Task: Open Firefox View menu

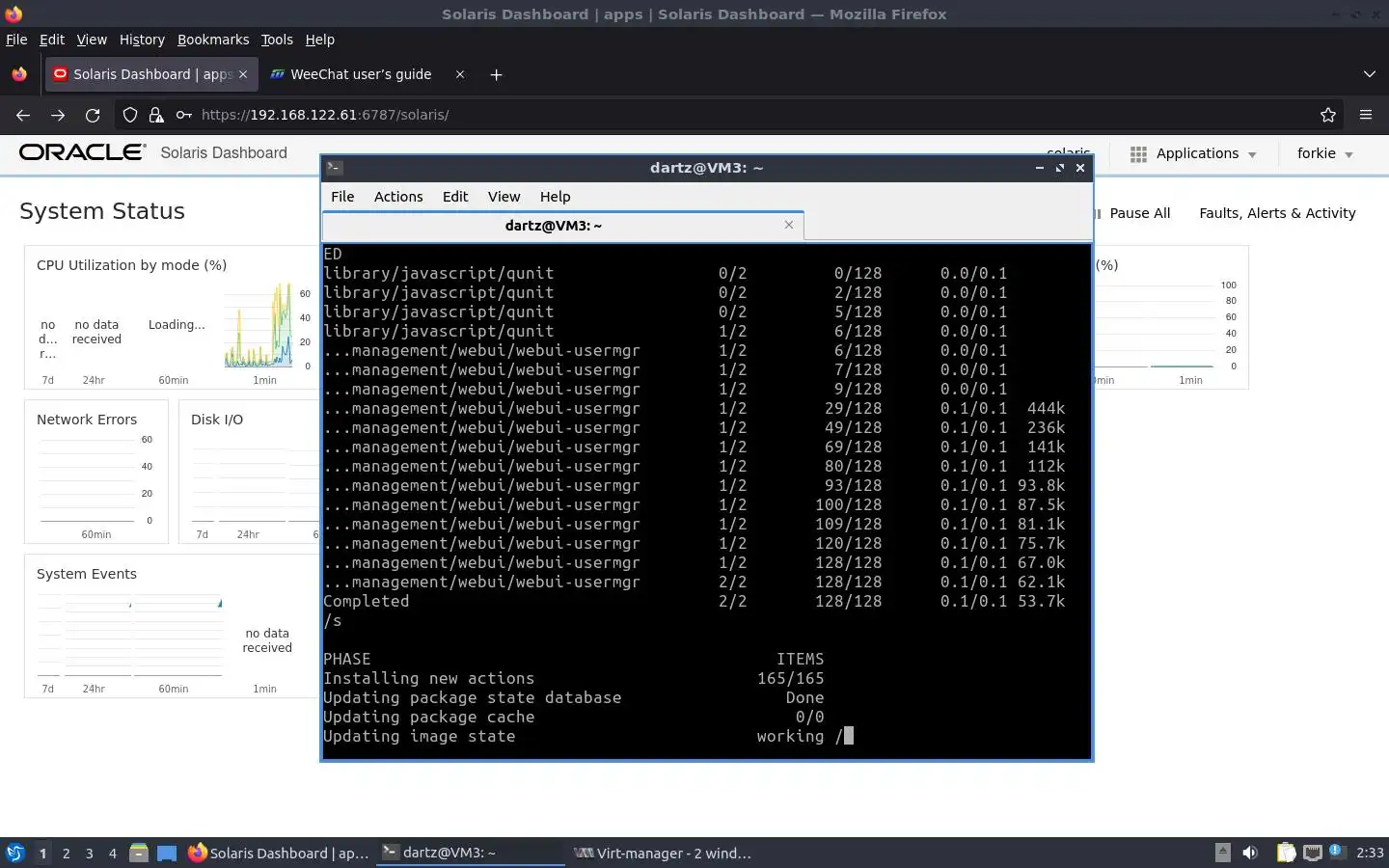Action: pyautogui.click(x=92, y=40)
